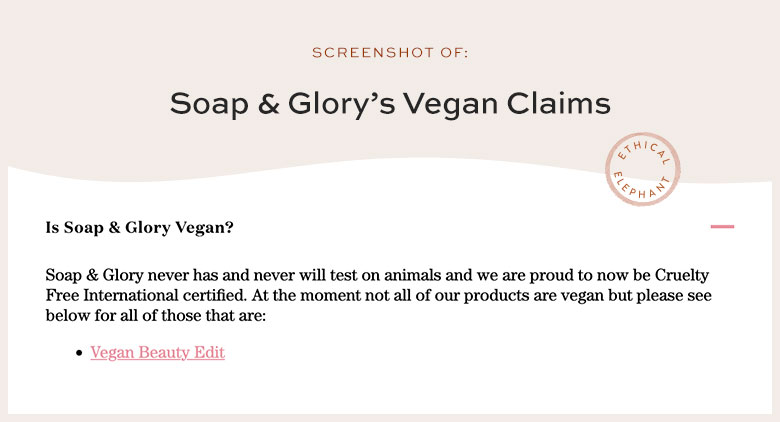Click the empty center of the stamp ring
780x422 pixels.
pos(643,169)
